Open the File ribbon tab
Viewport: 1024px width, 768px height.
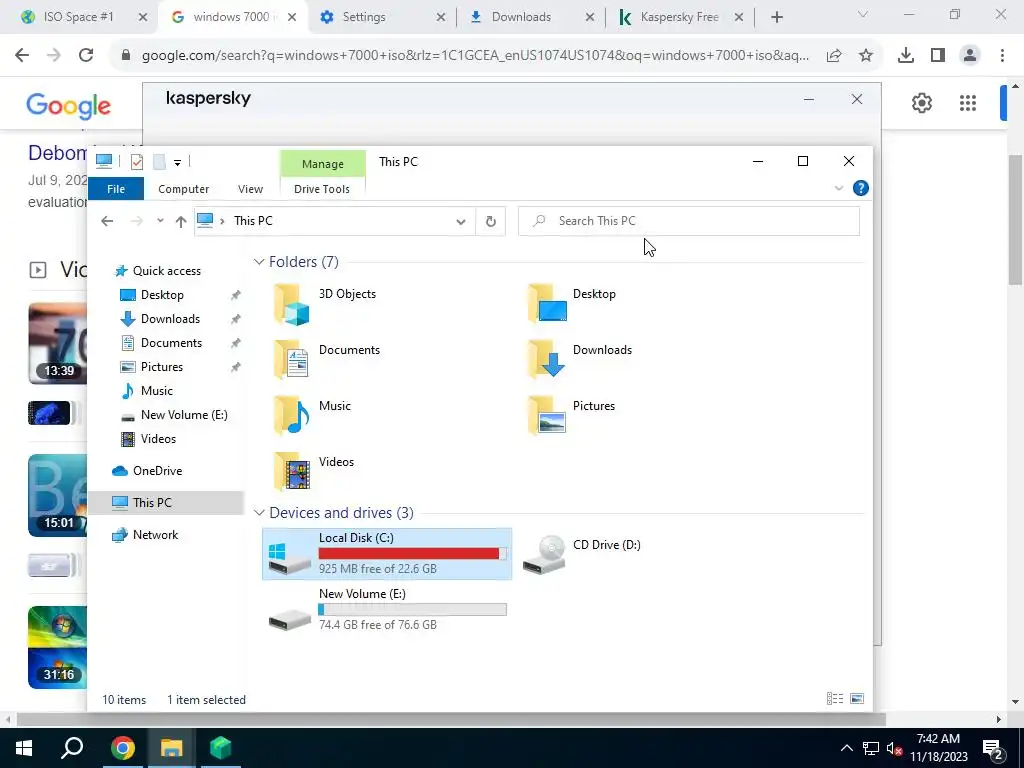116,189
